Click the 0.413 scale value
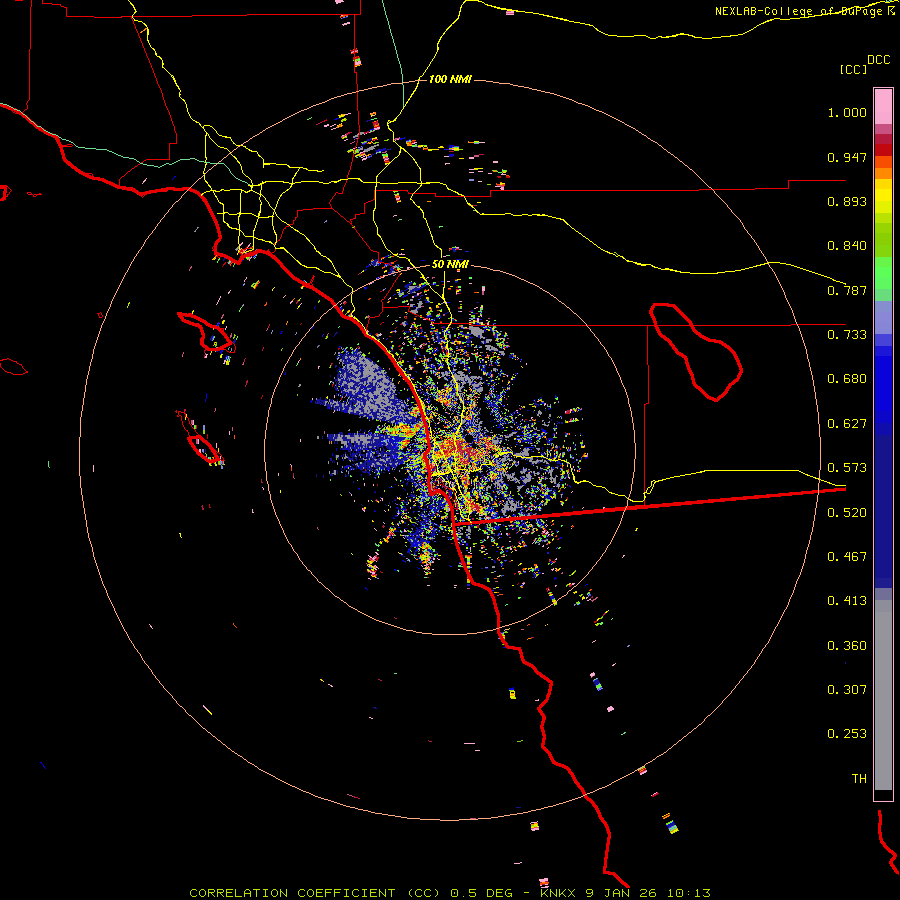 tap(847, 601)
